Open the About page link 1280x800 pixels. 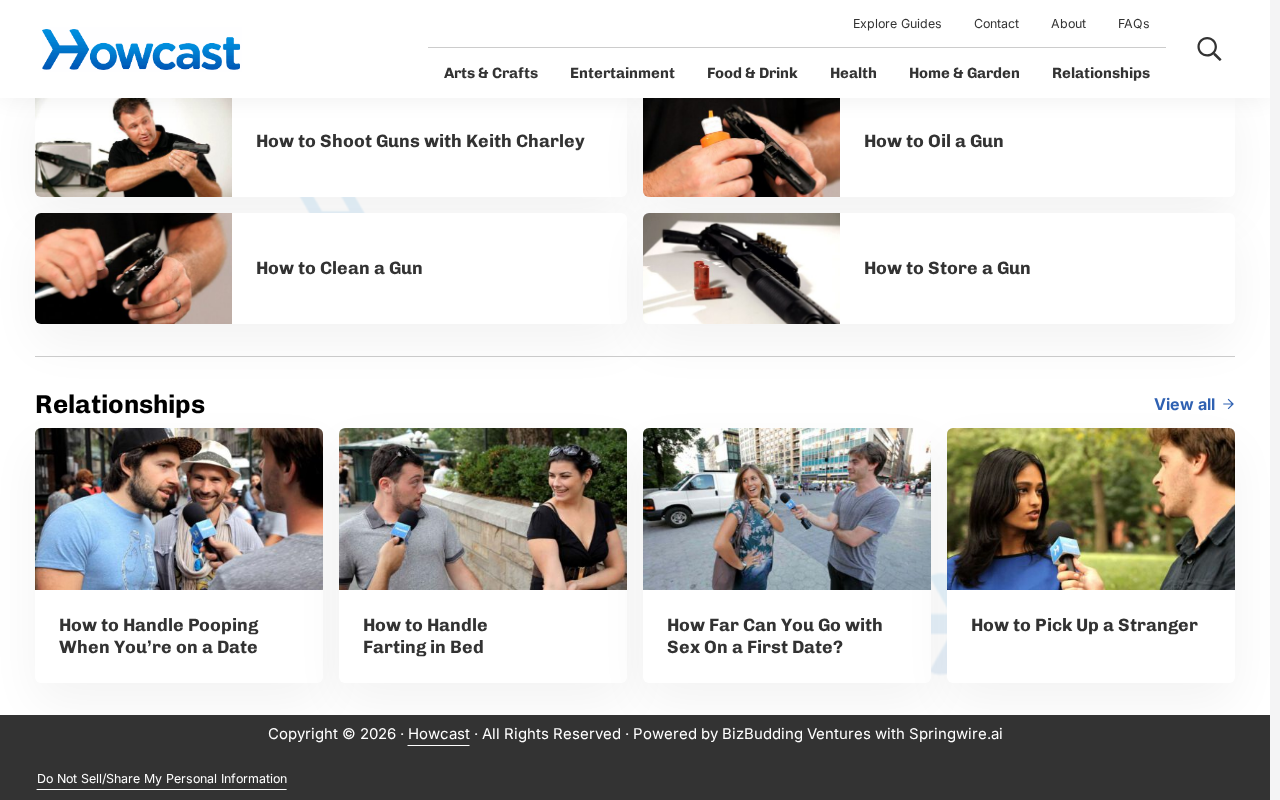click(1068, 23)
